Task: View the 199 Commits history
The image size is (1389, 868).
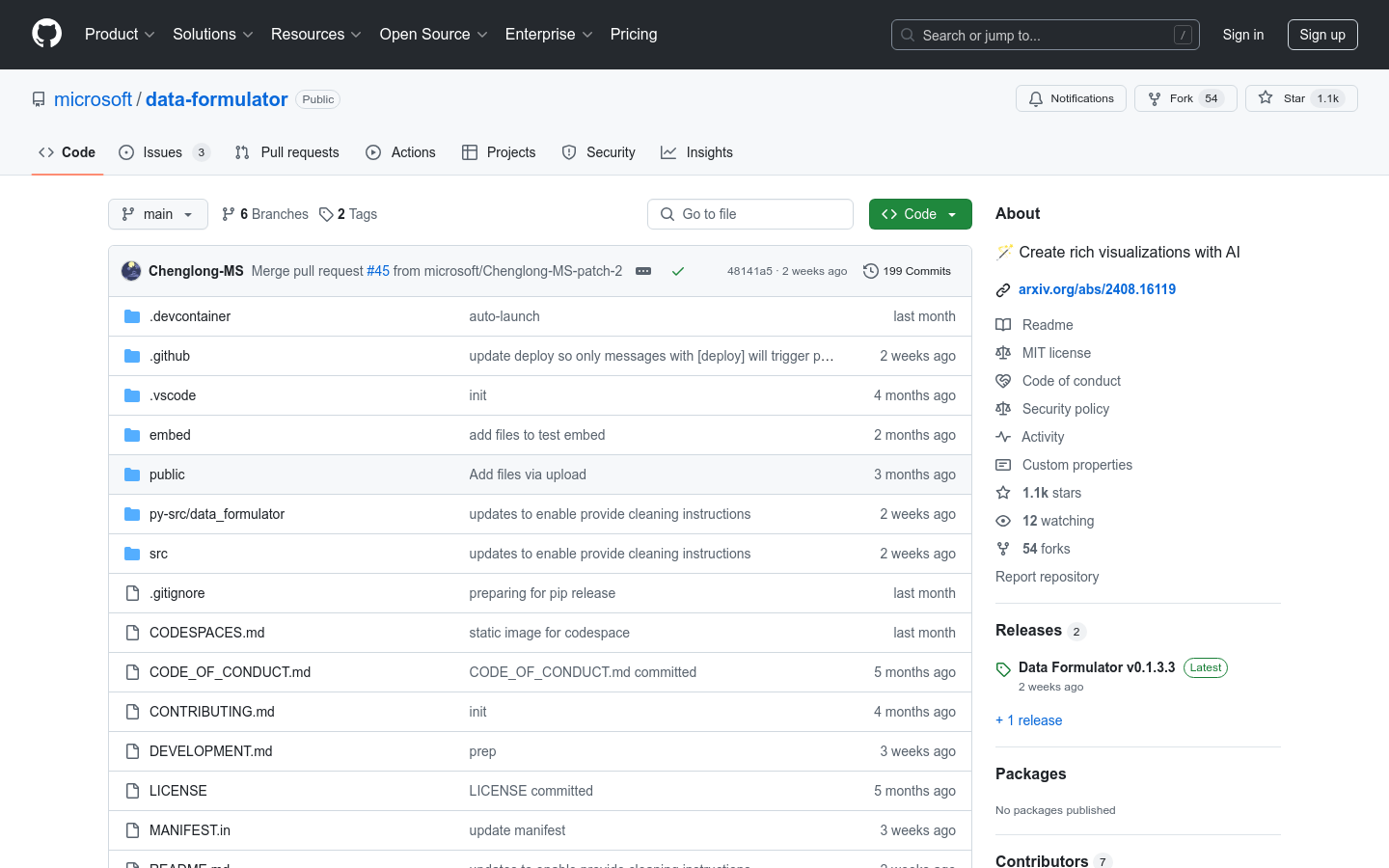Action: pyautogui.click(x=908, y=271)
